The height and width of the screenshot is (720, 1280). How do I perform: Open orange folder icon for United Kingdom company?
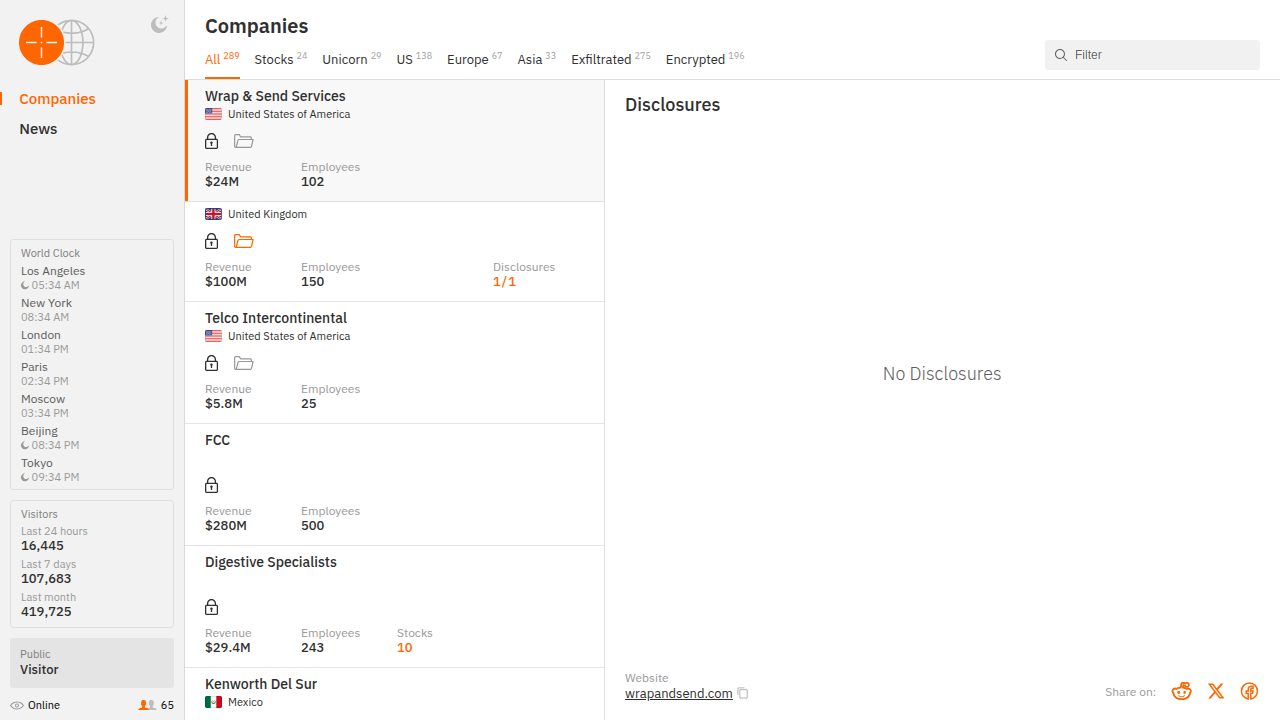point(243,241)
